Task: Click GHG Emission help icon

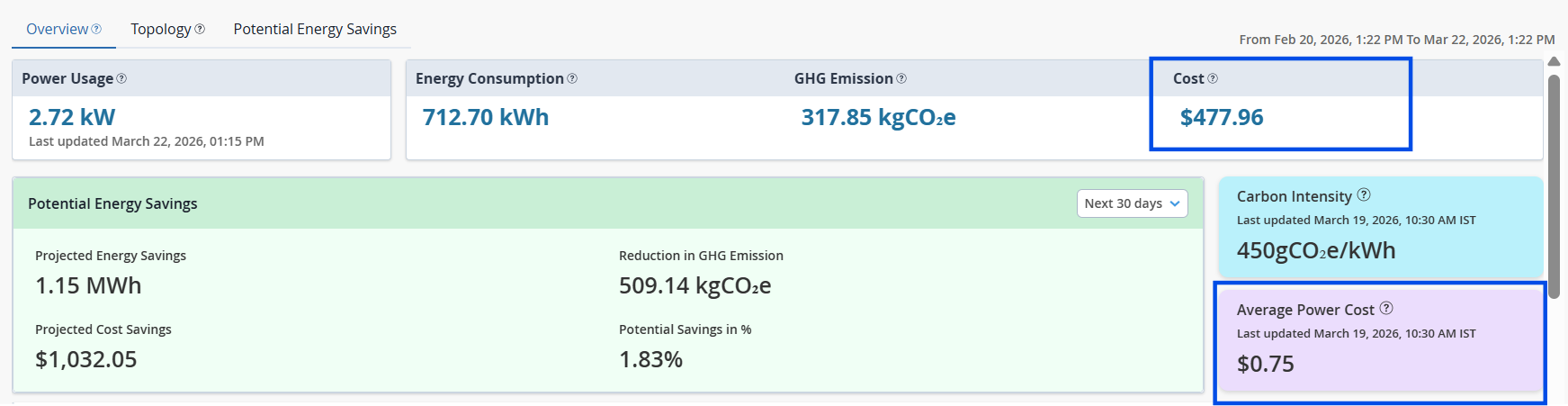Action: pyautogui.click(x=901, y=78)
